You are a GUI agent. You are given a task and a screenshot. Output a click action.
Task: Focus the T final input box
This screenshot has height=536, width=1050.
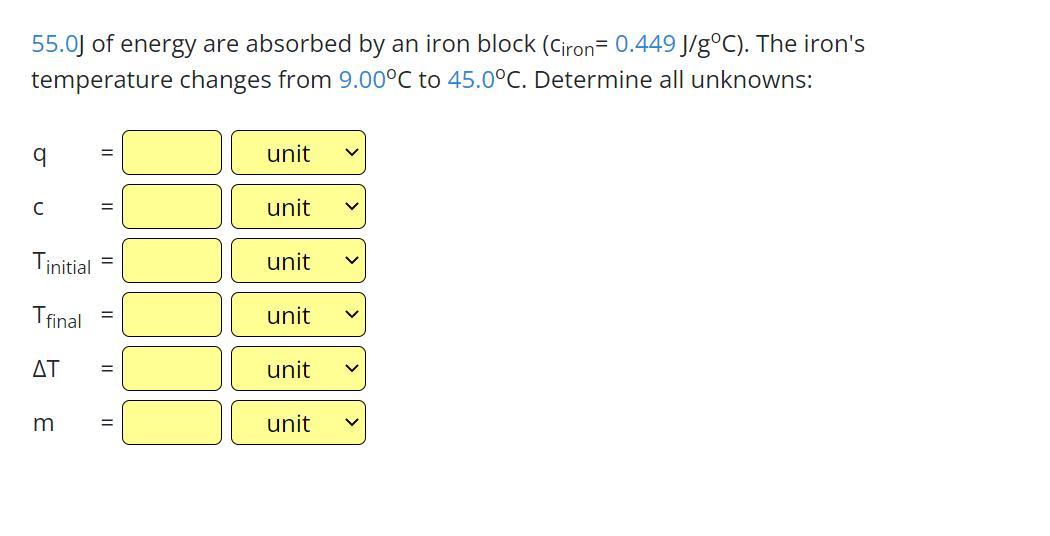tap(172, 315)
